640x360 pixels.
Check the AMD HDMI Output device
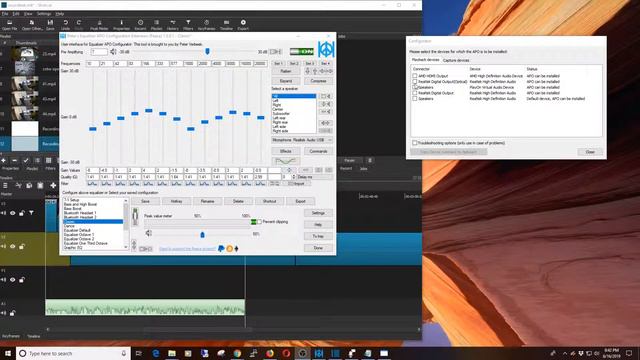(x=415, y=76)
